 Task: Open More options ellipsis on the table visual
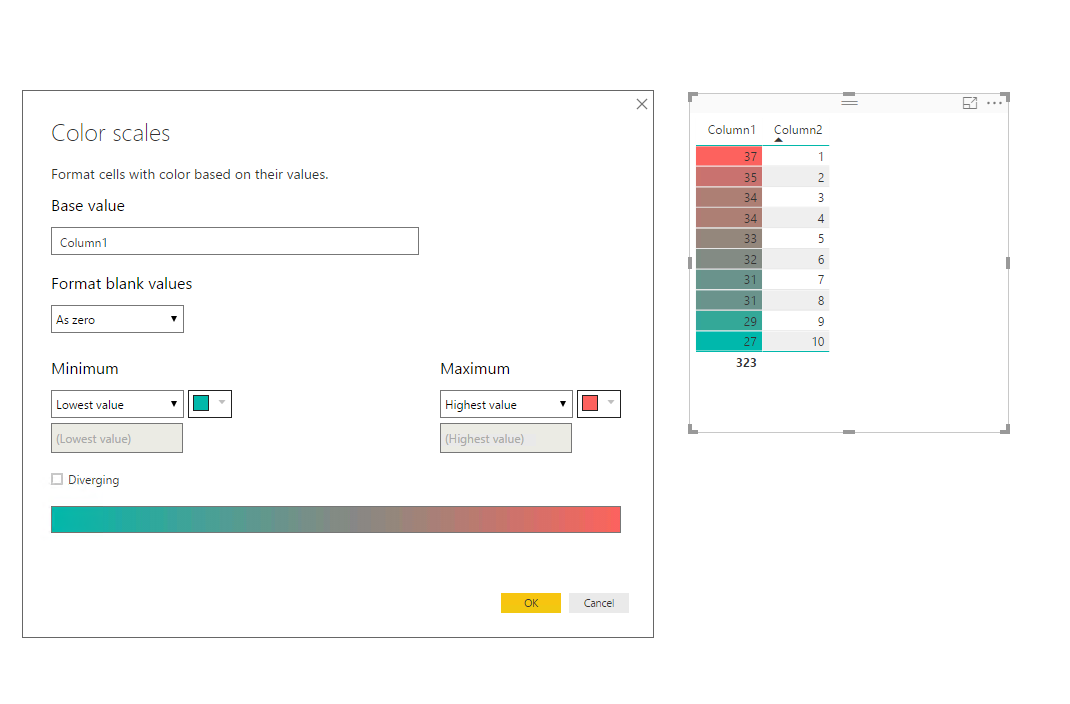coord(995,103)
